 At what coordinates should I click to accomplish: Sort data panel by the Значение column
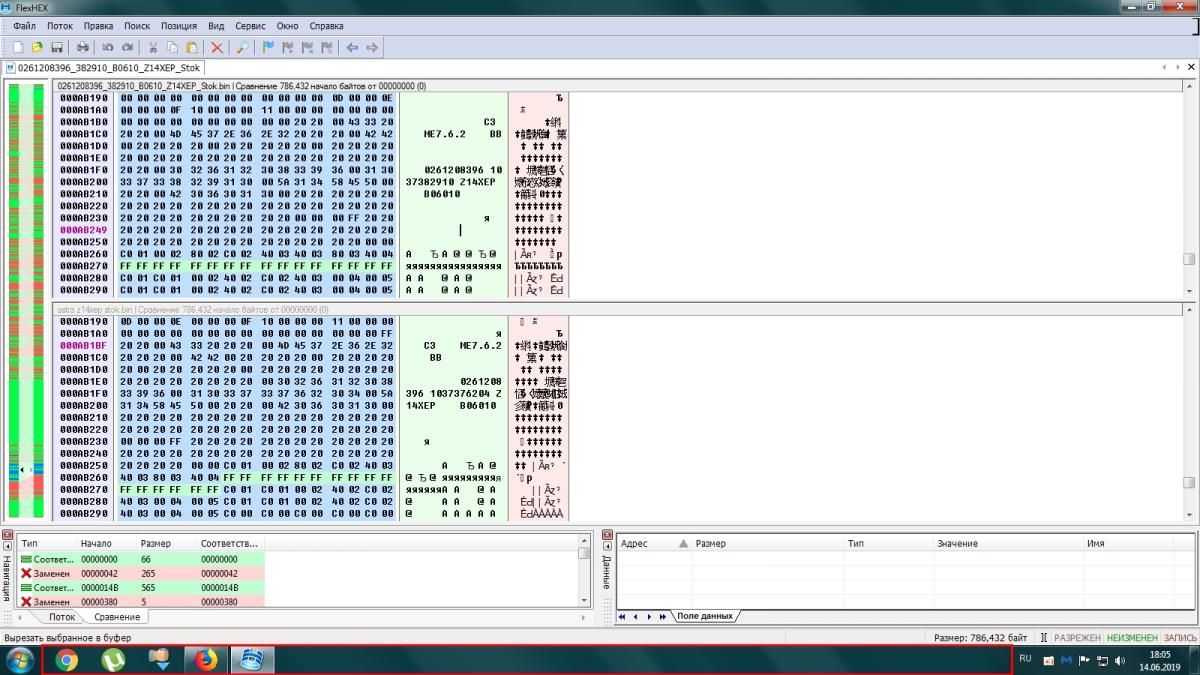(1008, 543)
